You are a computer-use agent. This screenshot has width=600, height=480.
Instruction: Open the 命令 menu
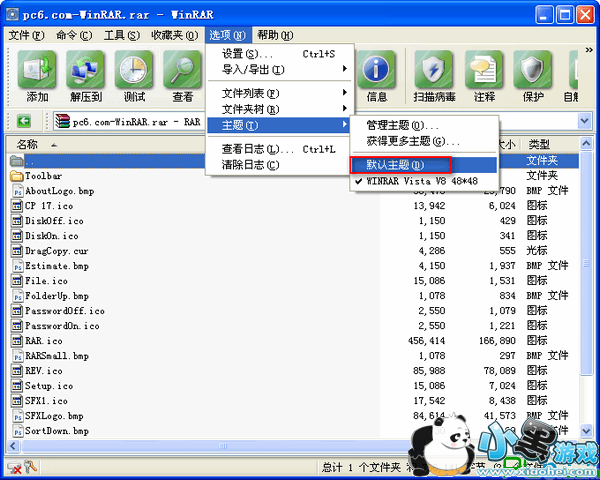[74, 35]
